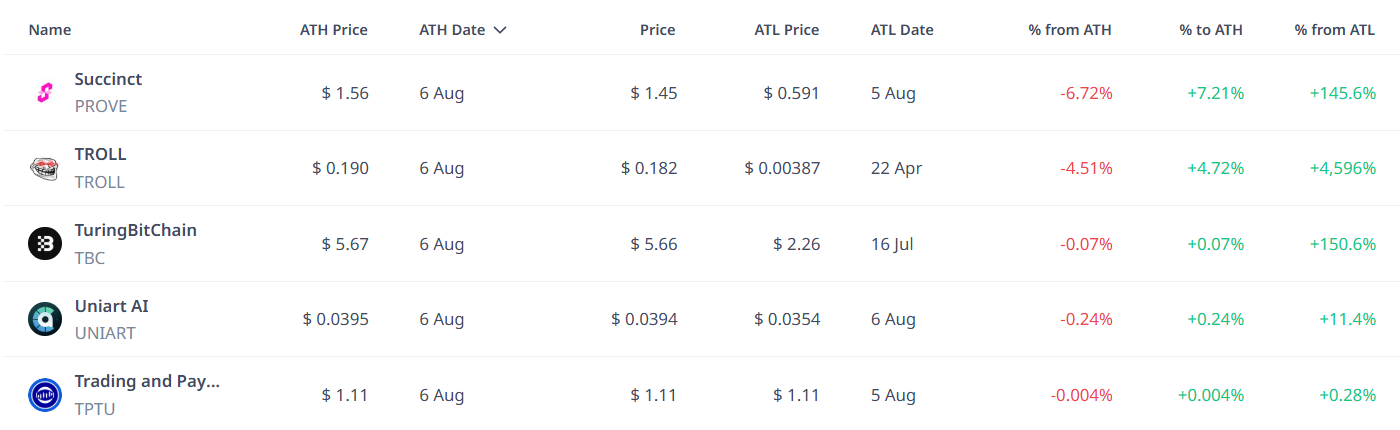Open the Trading and Pay… coin link

147,381
